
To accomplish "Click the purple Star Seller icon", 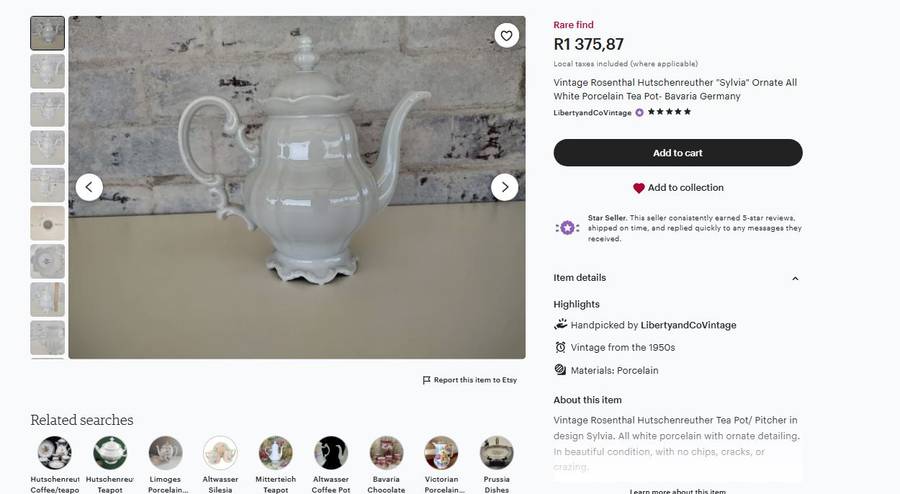I will point(567,228).
